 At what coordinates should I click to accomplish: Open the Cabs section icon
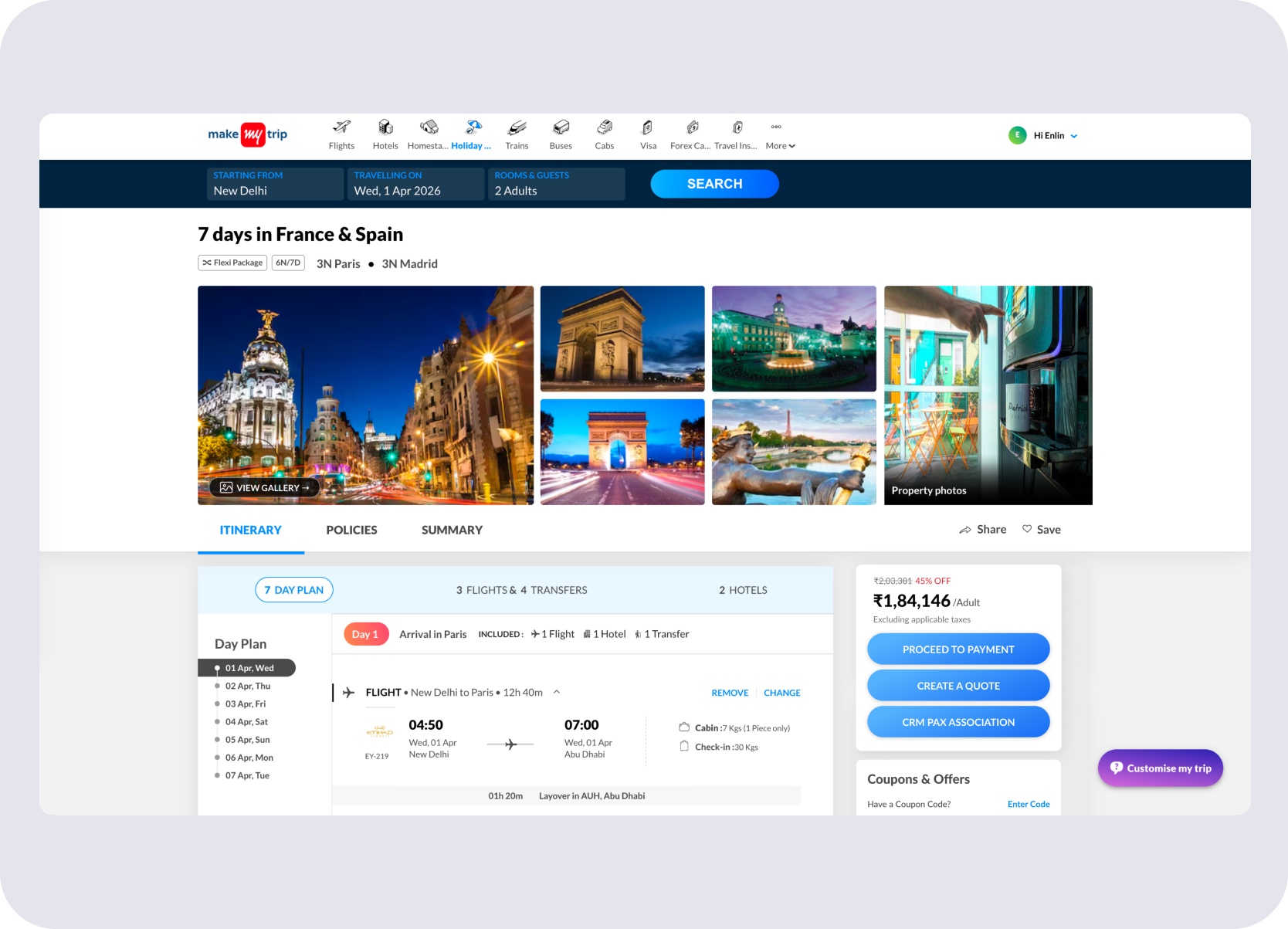point(605,127)
